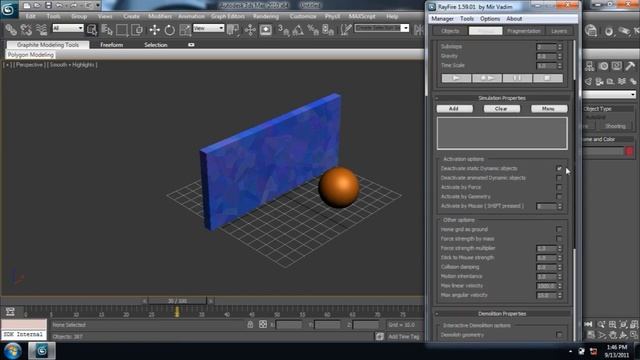This screenshot has height=360, width=640.
Task: Click the Windows Start orb on taskbar
Action: [x=13, y=351]
